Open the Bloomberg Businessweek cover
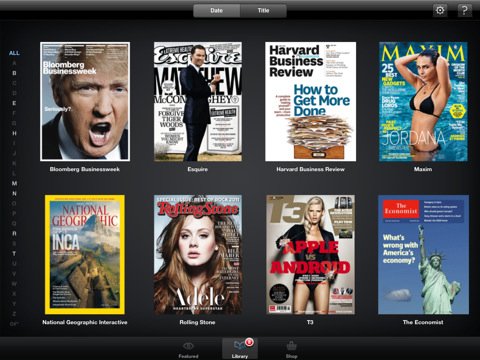480x360 pixels. [85, 101]
